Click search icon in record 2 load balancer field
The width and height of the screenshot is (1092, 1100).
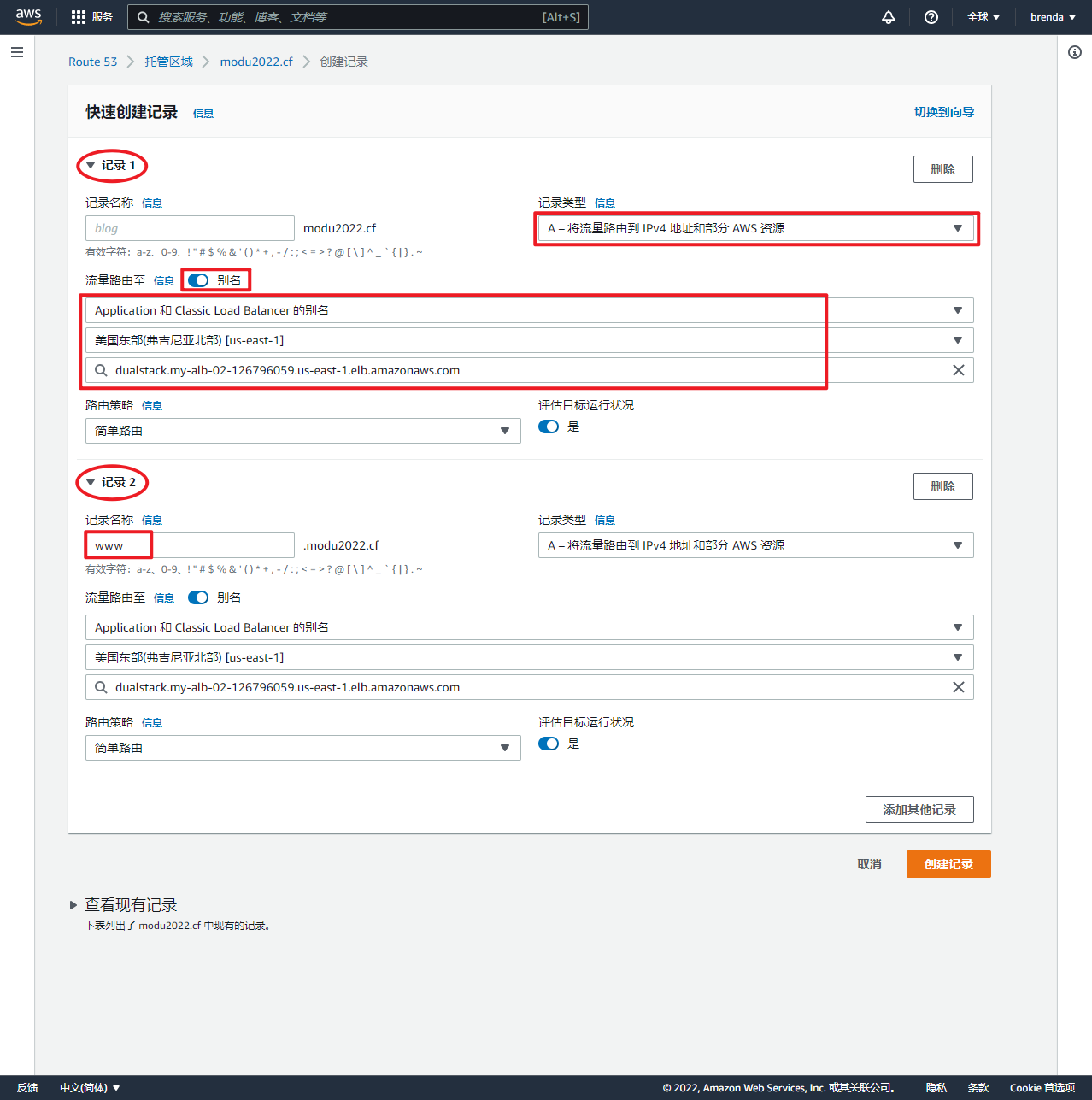(101, 687)
